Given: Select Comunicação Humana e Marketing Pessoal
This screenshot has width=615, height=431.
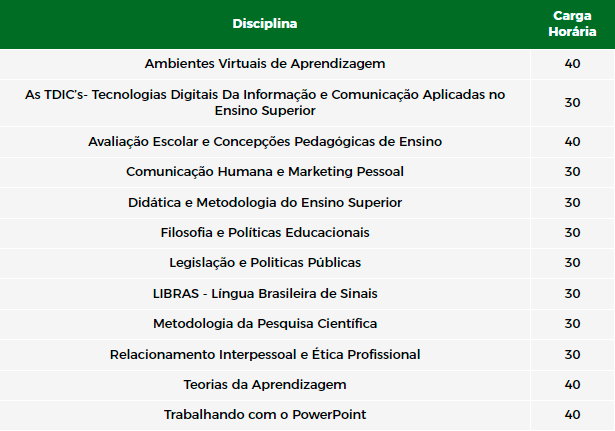Looking at the screenshot, I should pos(265,172).
